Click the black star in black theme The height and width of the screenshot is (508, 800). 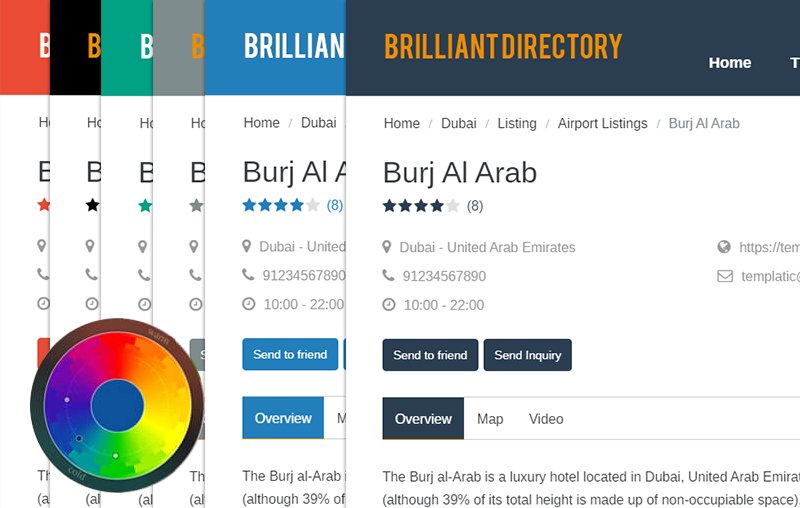[x=92, y=205]
